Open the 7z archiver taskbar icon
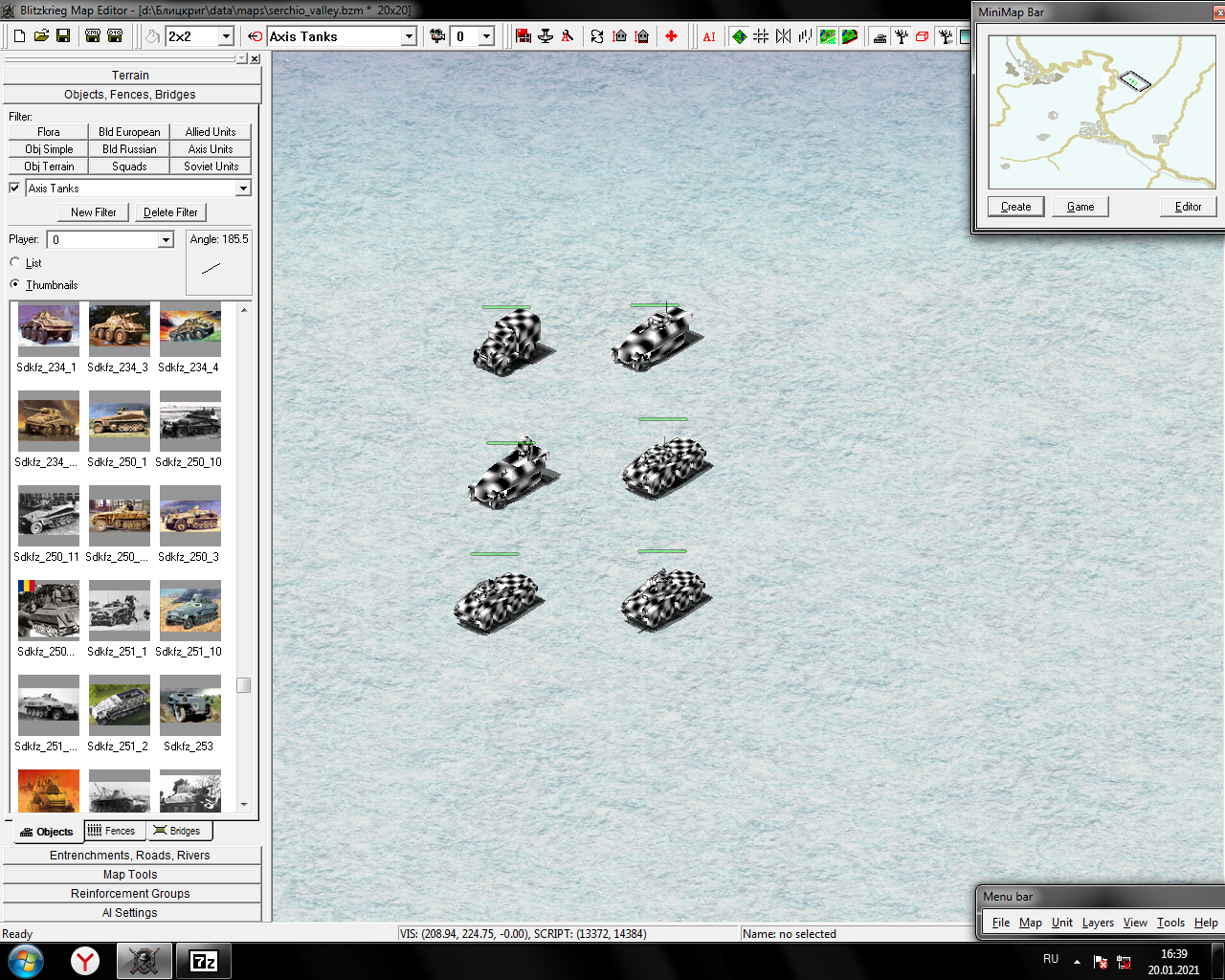The height and width of the screenshot is (980, 1225). 203,961
